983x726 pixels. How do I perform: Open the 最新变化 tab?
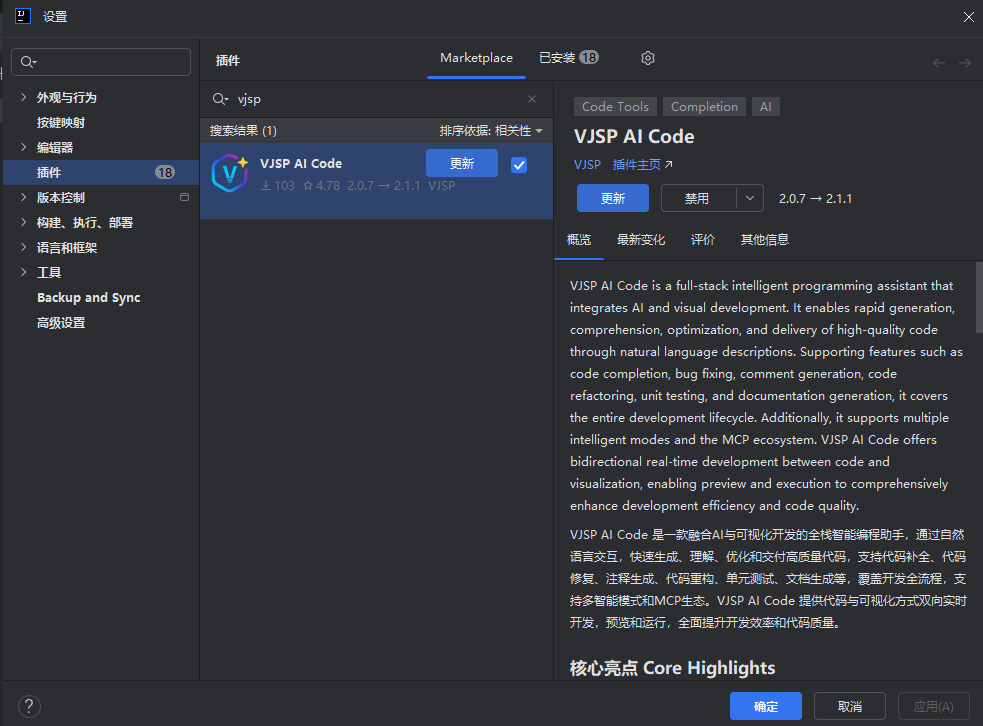click(641, 239)
